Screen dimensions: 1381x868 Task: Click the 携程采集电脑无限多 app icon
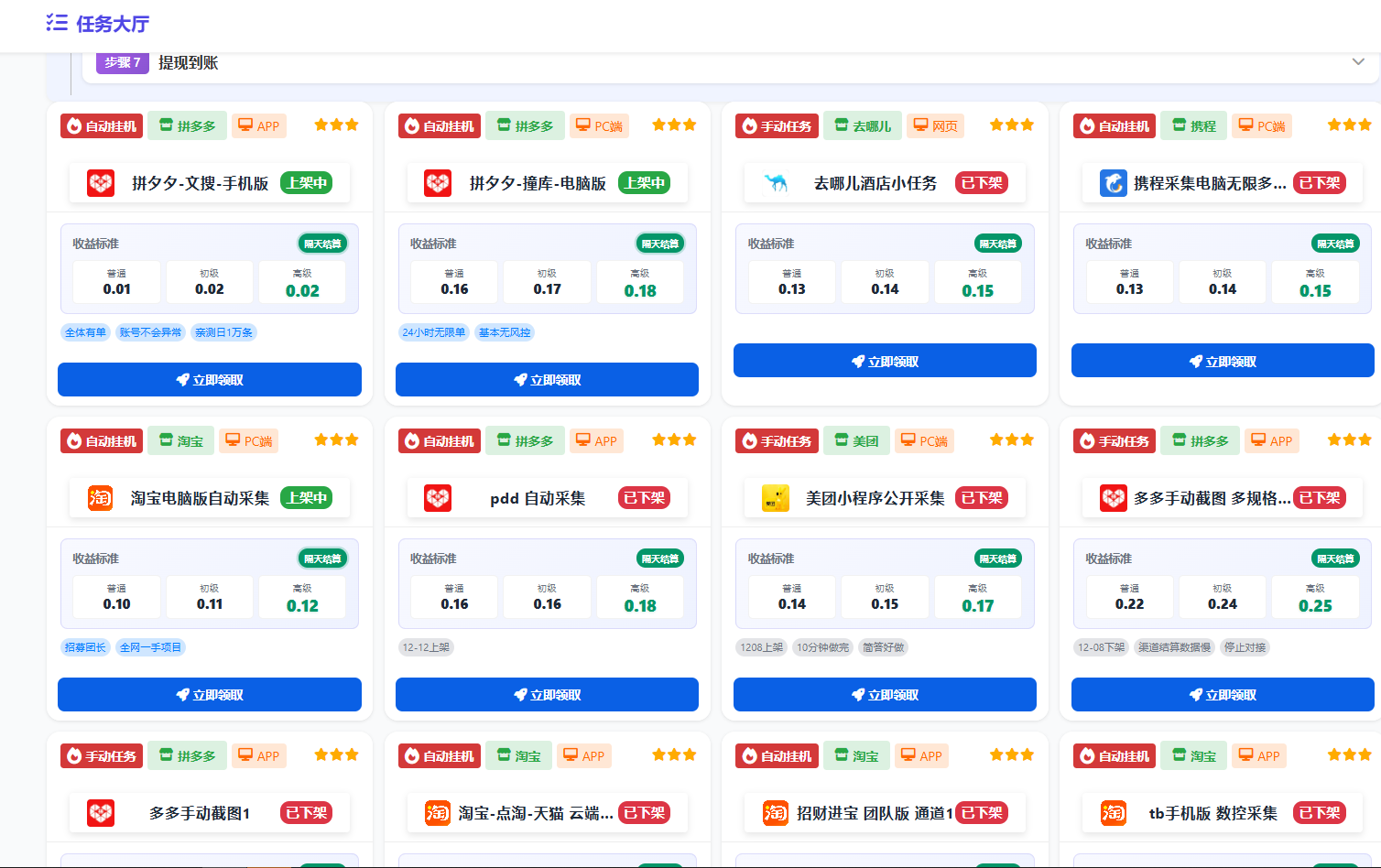(1114, 183)
